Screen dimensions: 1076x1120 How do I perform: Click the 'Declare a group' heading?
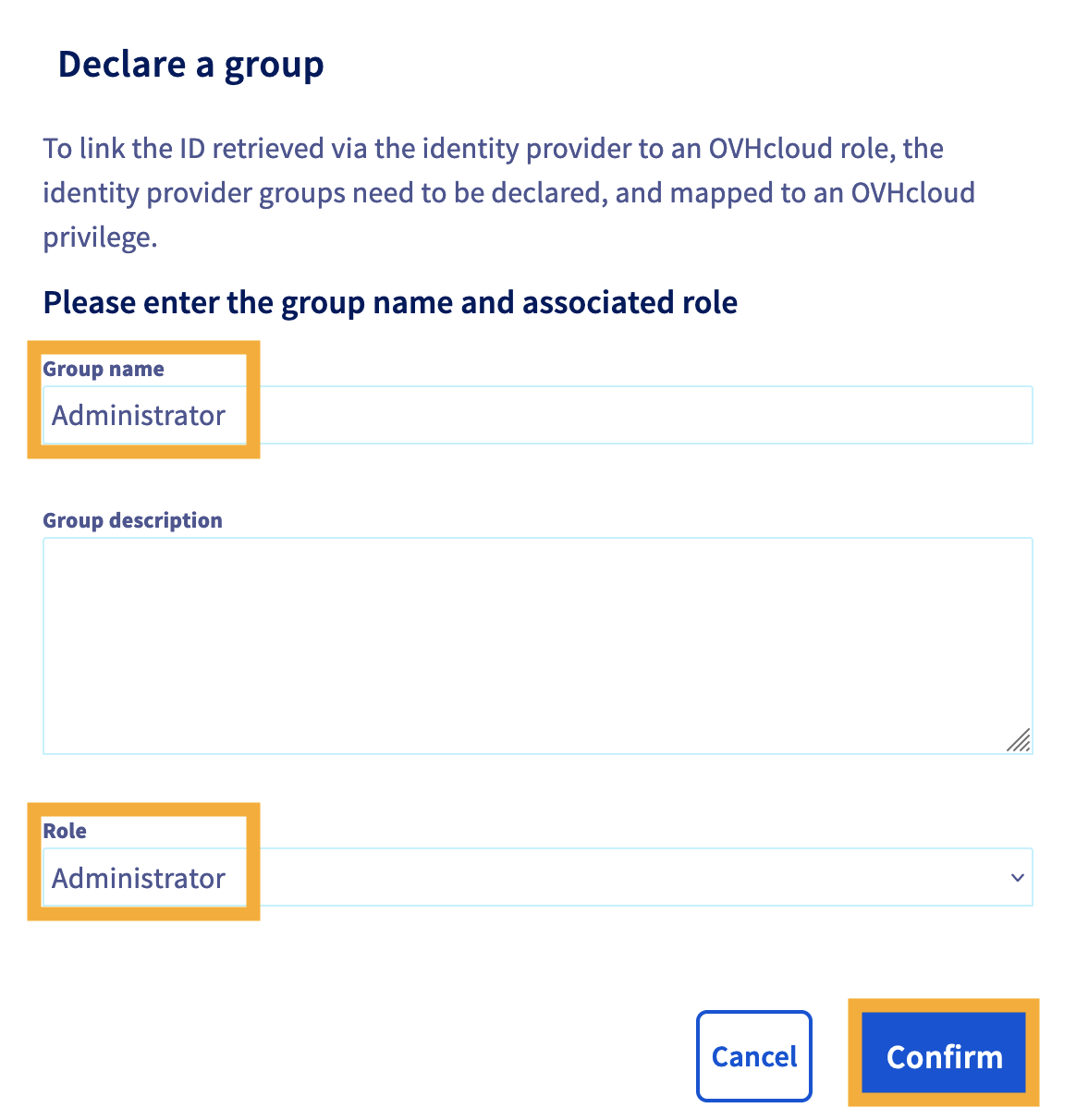click(x=190, y=65)
